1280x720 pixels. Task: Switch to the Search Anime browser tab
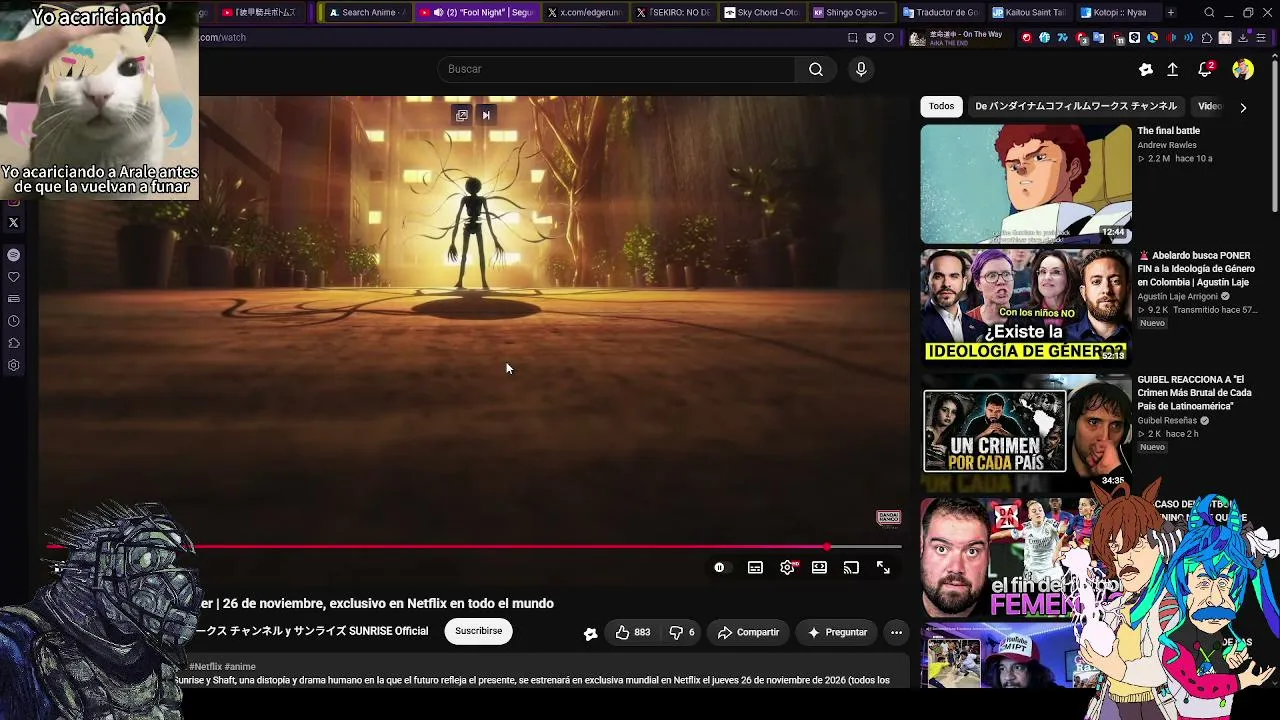[x=366, y=12]
